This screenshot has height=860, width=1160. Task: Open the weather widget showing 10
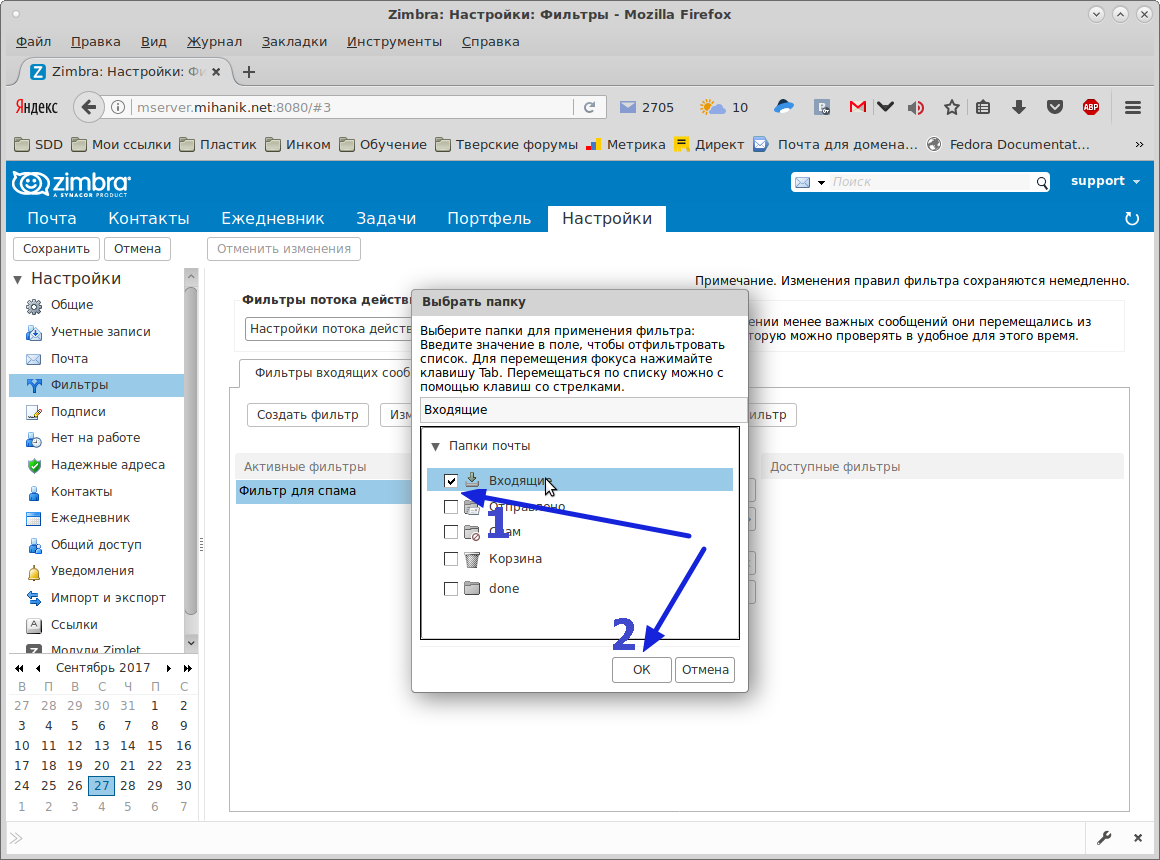click(724, 107)
